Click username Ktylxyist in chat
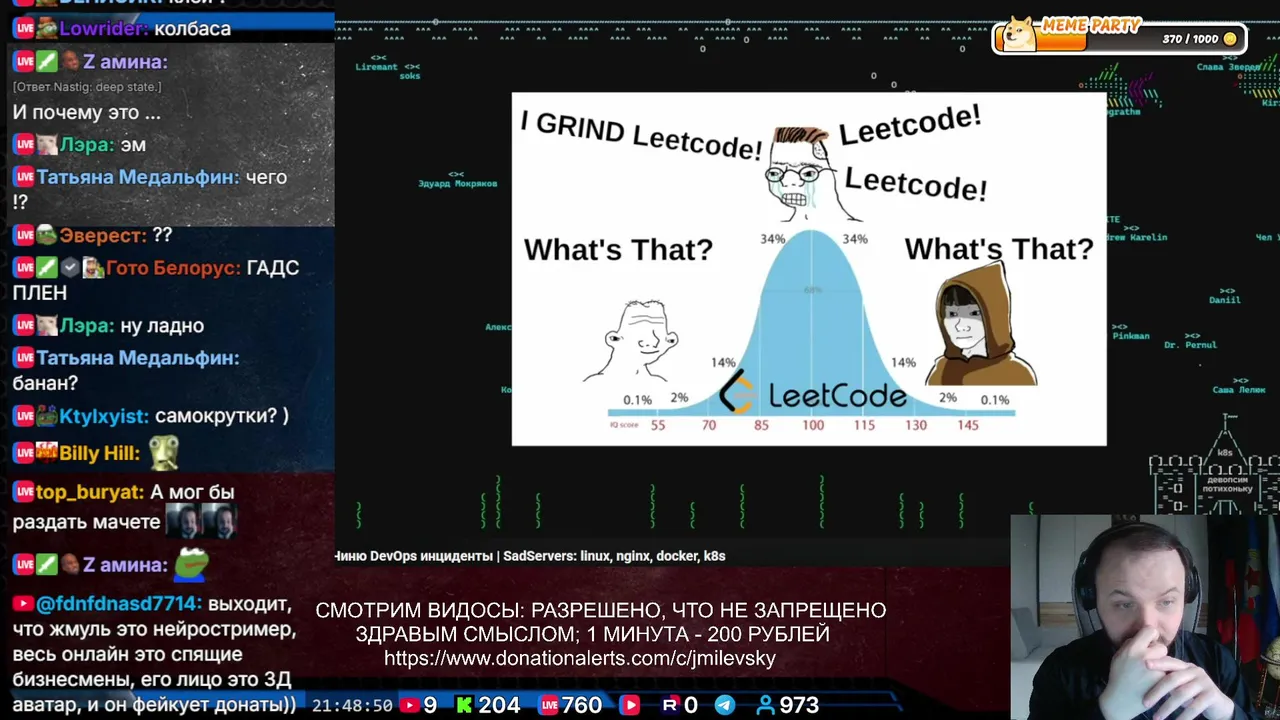This screenshot has height=720, width=1280. (104, 416)
